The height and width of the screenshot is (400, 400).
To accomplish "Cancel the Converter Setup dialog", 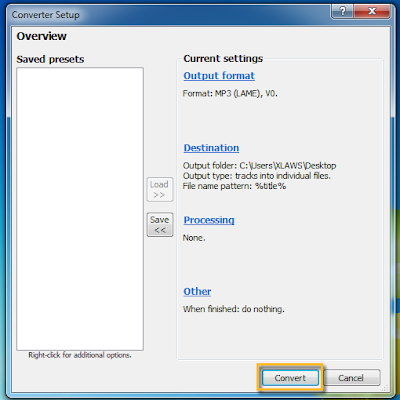I will pyautogui.click(x=351, y=378).
